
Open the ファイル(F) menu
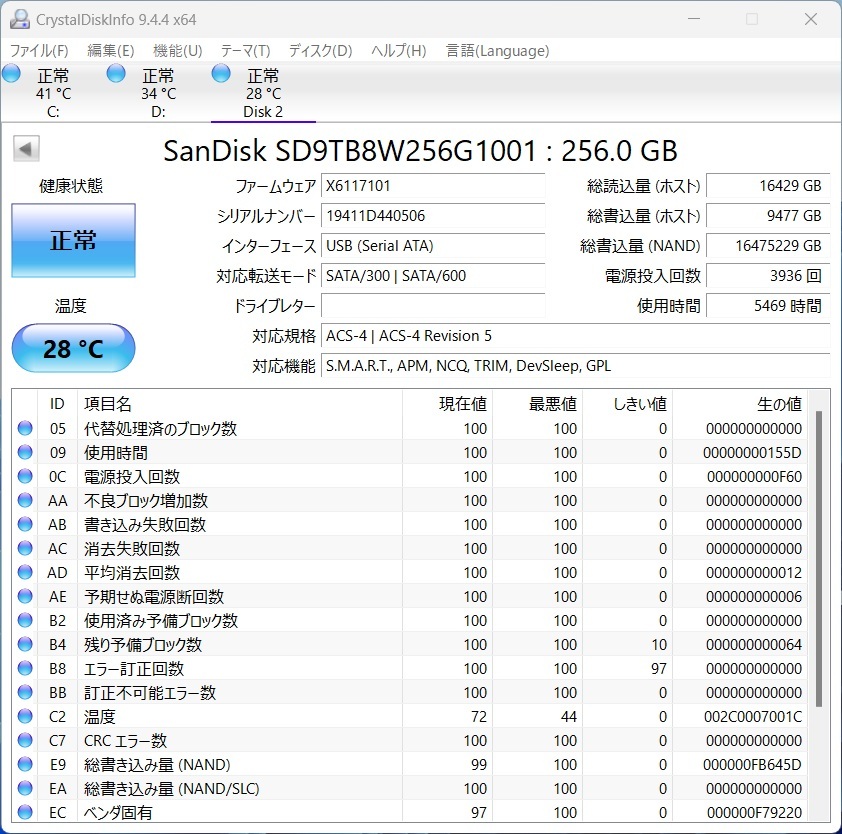click(x=39, y=51)
